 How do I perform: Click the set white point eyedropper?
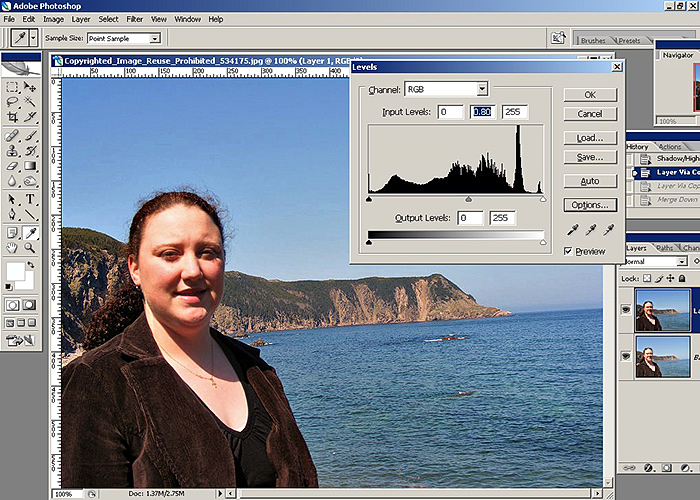608,230
